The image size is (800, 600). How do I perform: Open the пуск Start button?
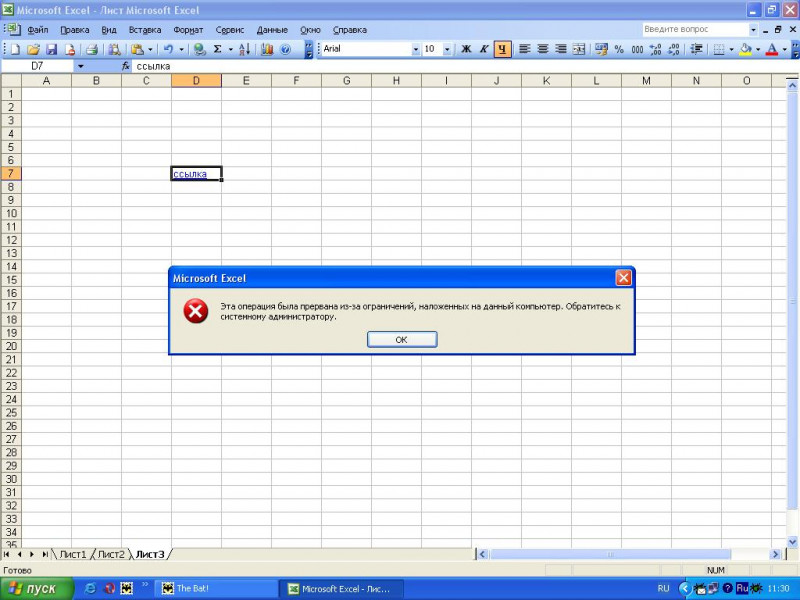point(36,589)
